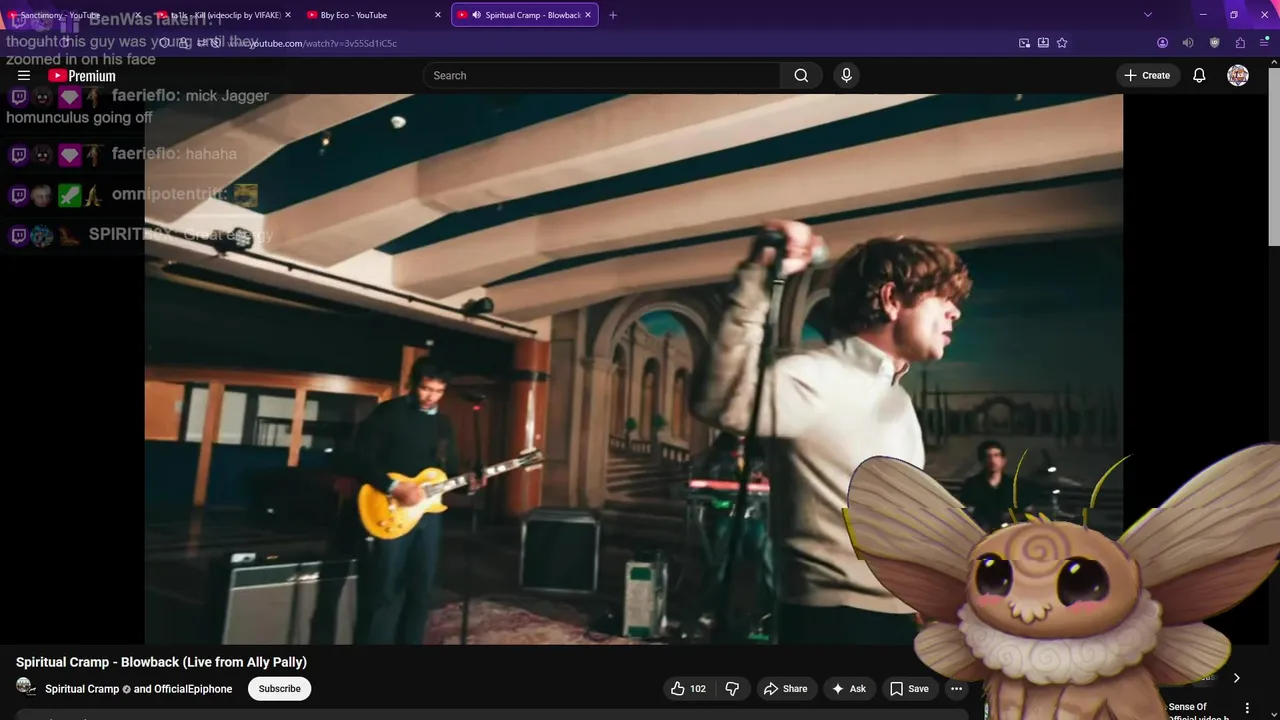The image size is (1280, 720).
Task: Expand the browser tab list chevron
Action: (x=1148, y=15)
